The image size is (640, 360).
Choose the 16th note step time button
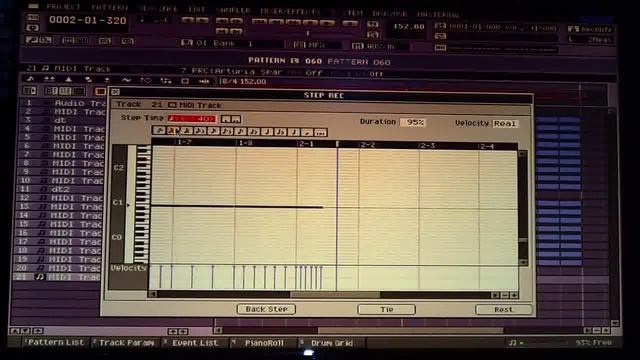[213, 131]
